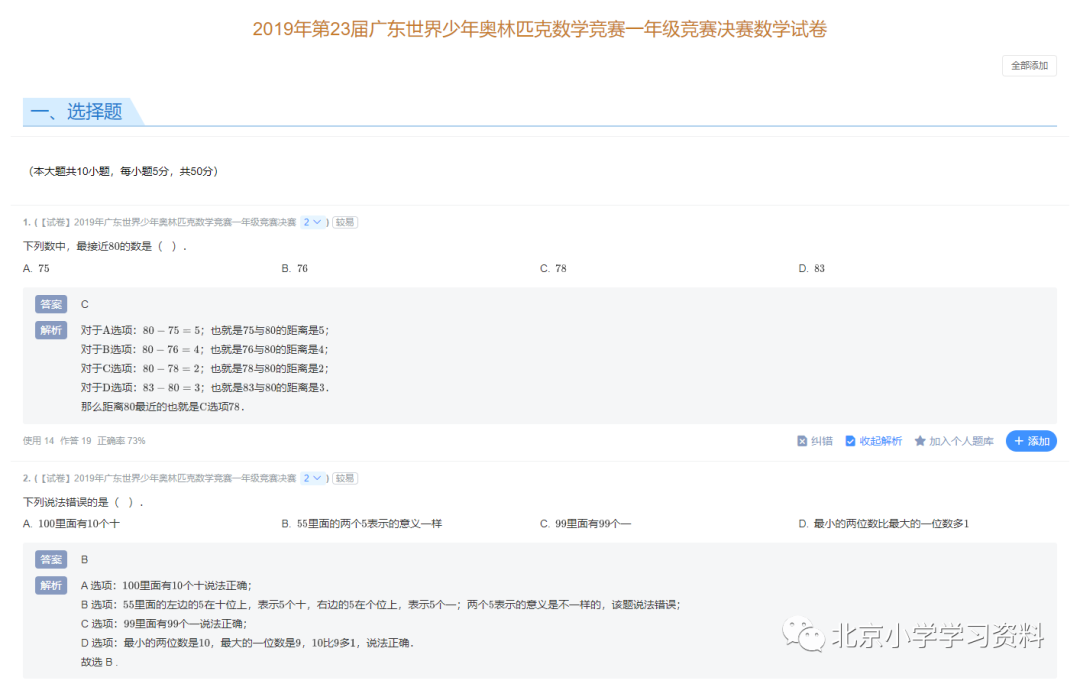Click question 2 source link text
The image size is (1080, 684).
pos(169,478)
